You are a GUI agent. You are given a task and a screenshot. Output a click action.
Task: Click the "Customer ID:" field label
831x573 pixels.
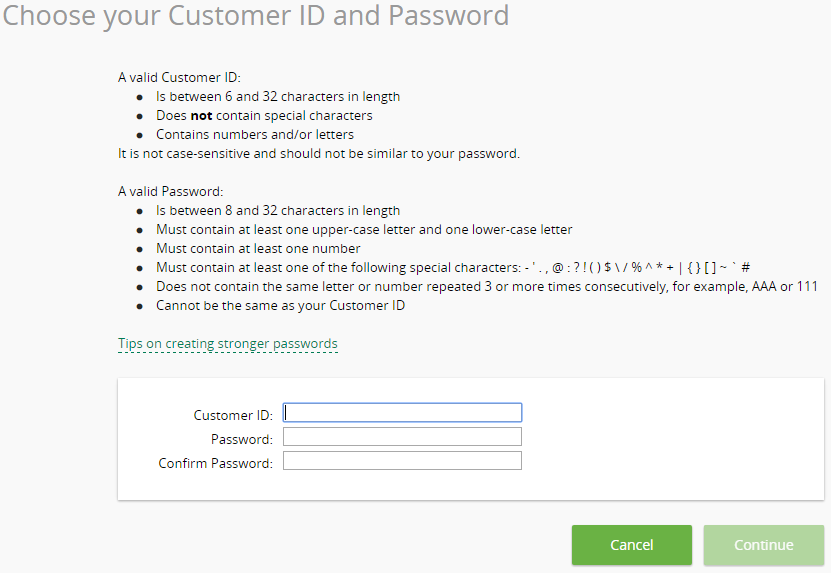pos(233,415)
